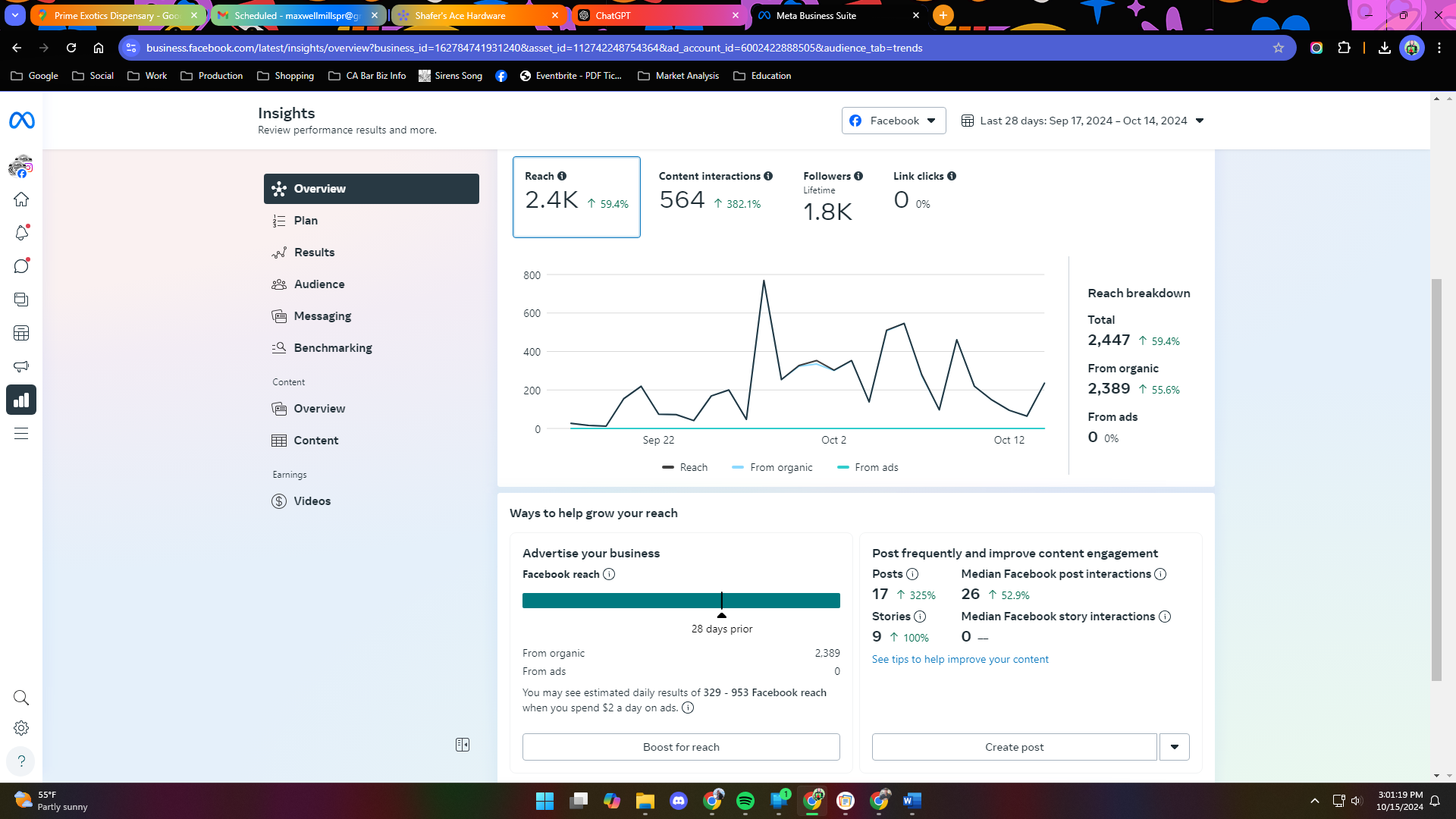Click the Help question mark icon

(x=21, y=761)
